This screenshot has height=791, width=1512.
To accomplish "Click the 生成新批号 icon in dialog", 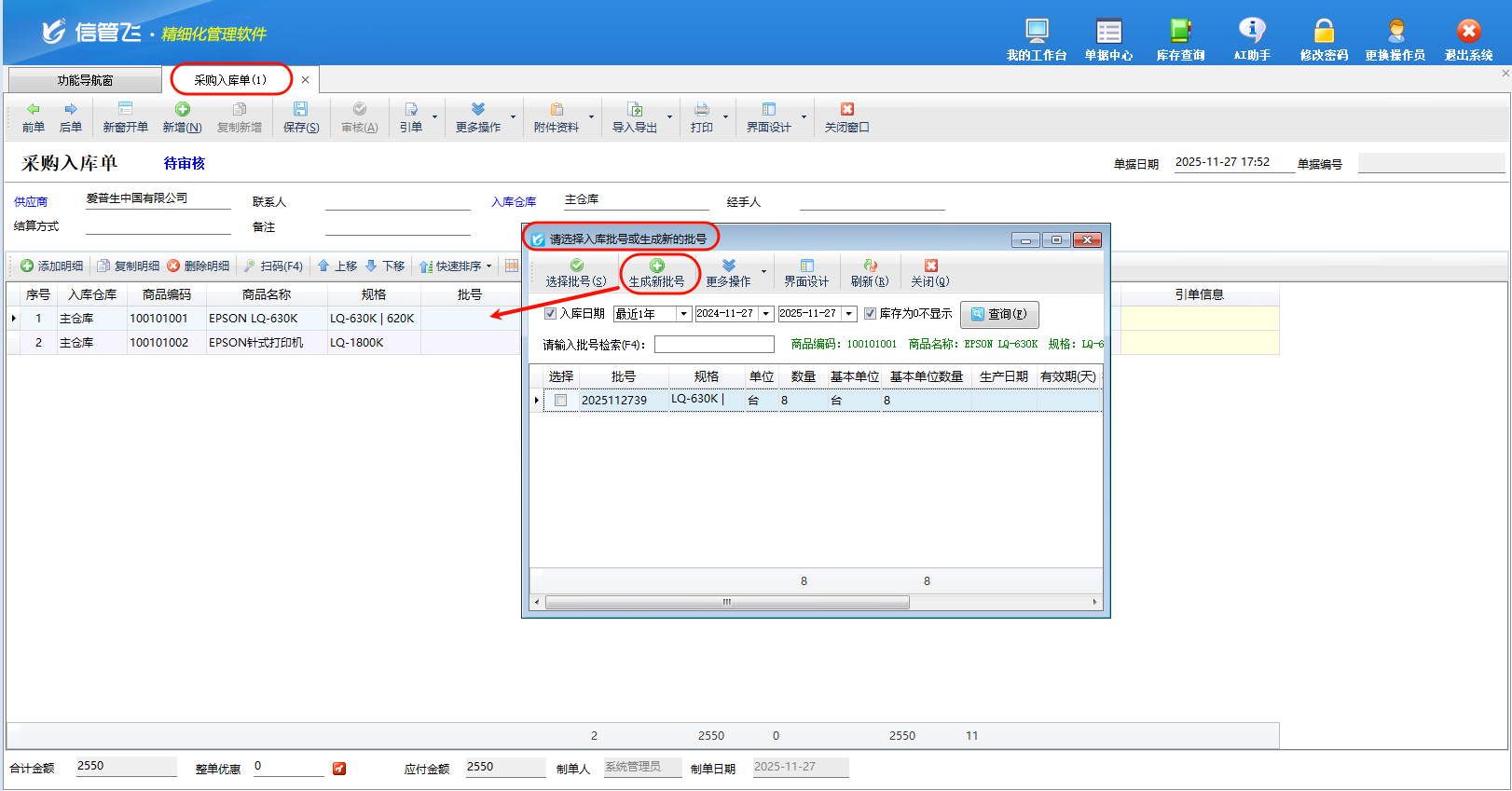I will coord(656,266).
